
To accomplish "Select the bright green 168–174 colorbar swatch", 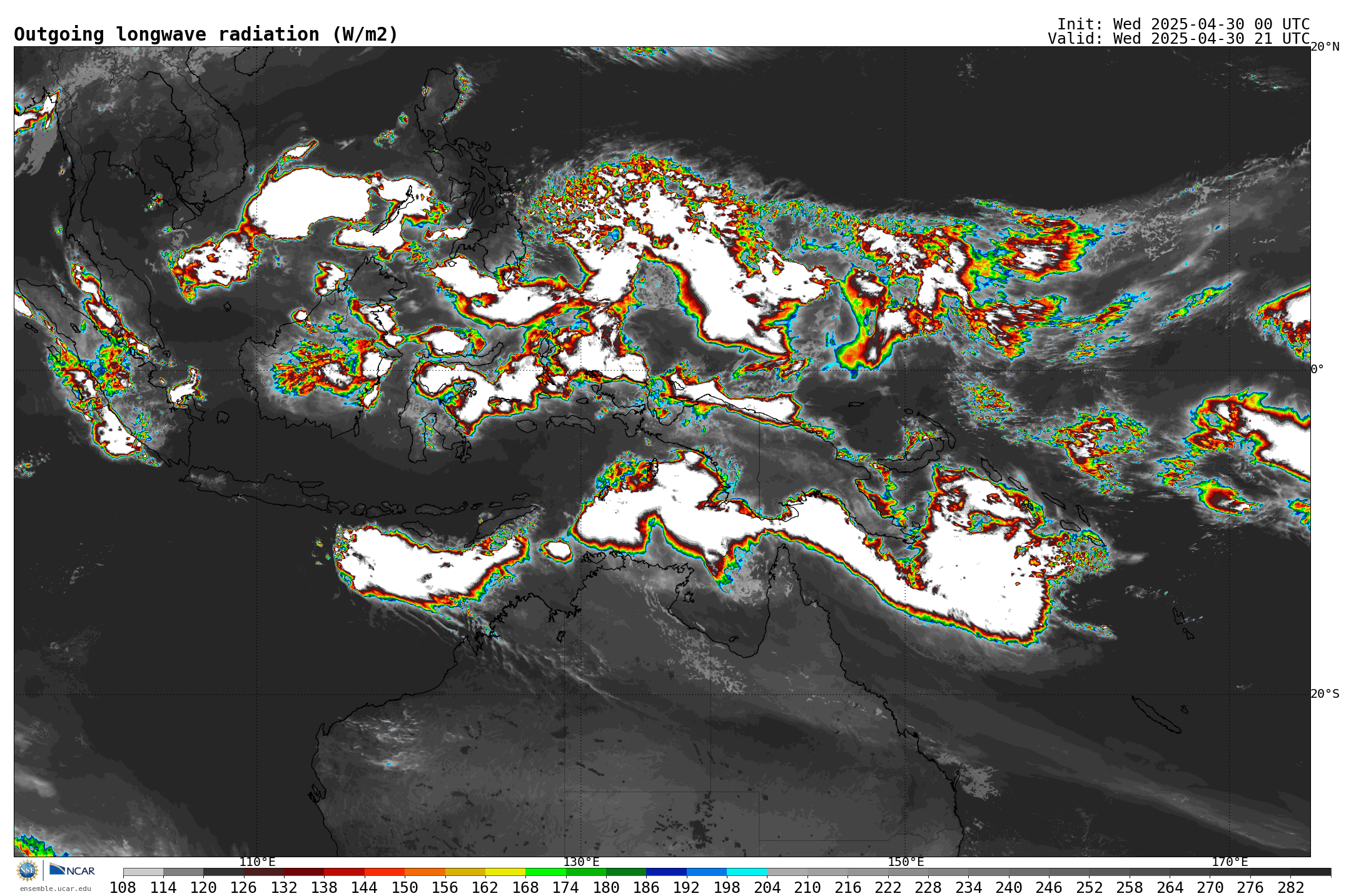I will point(545,872).
